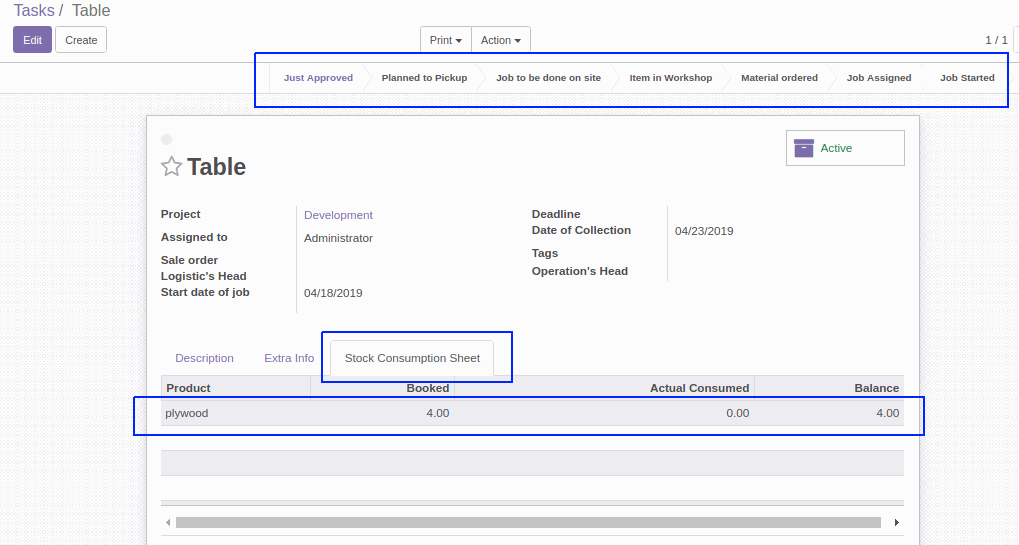Toggle the Active status button
The width and height of the screenshot is (1019, 545).
tap(844, 148)
